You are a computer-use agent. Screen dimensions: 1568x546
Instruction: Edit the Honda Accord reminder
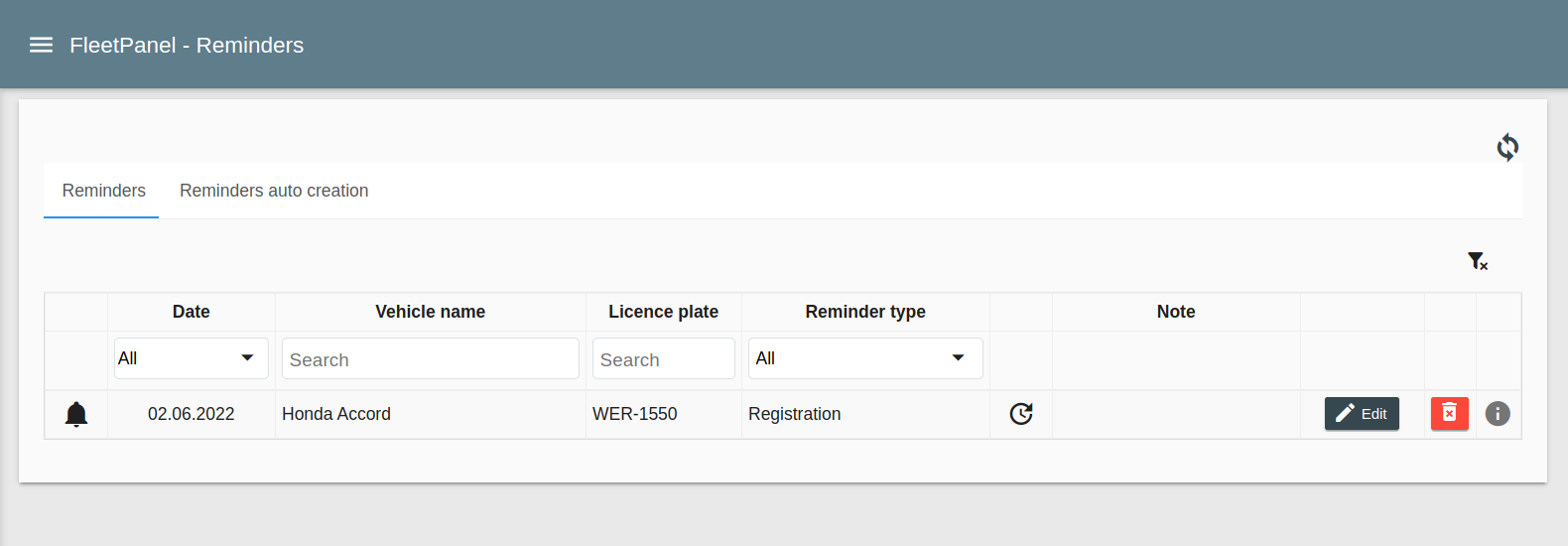[x=1361, y=414]
